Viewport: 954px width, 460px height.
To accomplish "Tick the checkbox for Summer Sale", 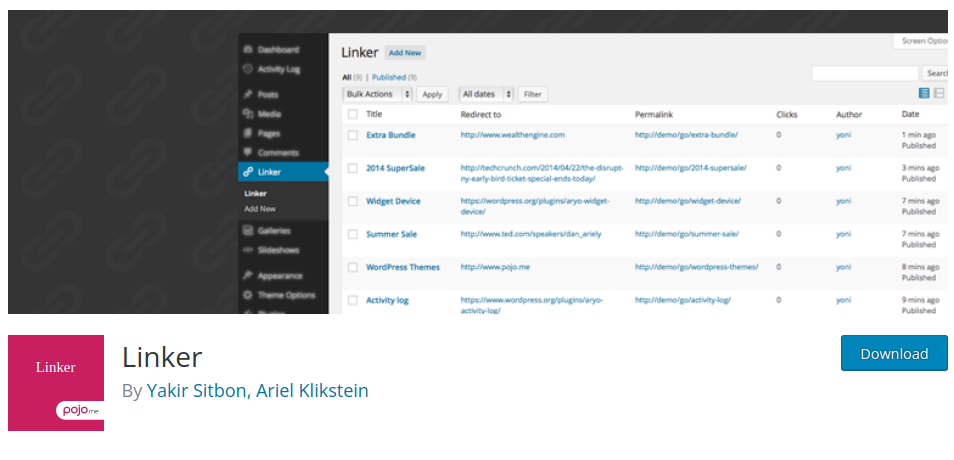I will 353,234.
